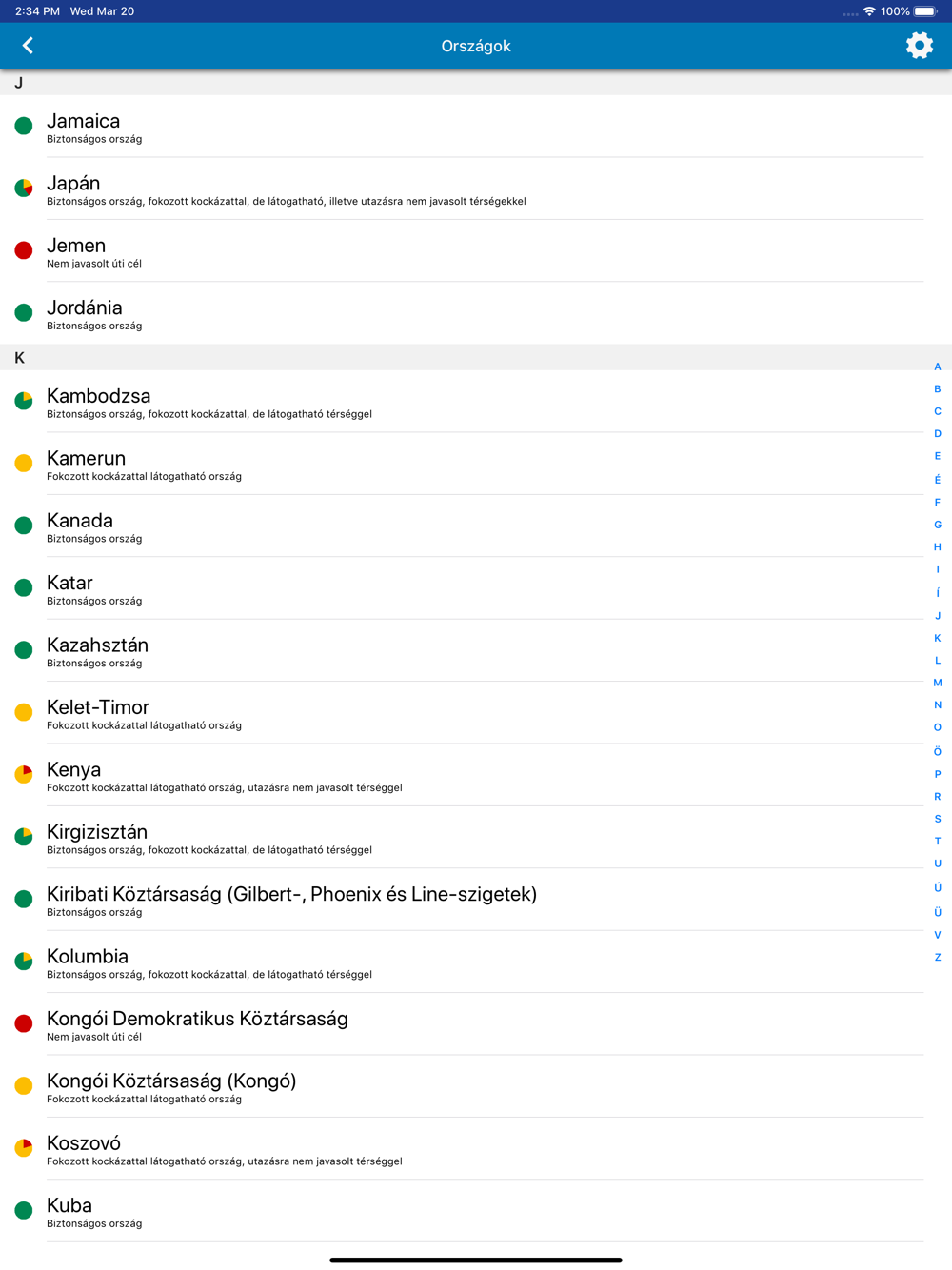Check the wifi icon in status bar
Viewport: 952px width, 1270px height.
869,11
